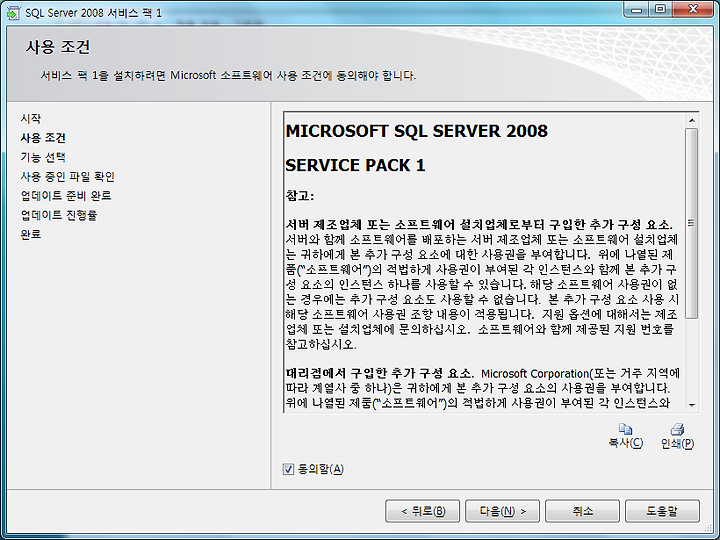
Task: Click the SERVICE PACK 1 heading
Action: (x=355, y=165)
